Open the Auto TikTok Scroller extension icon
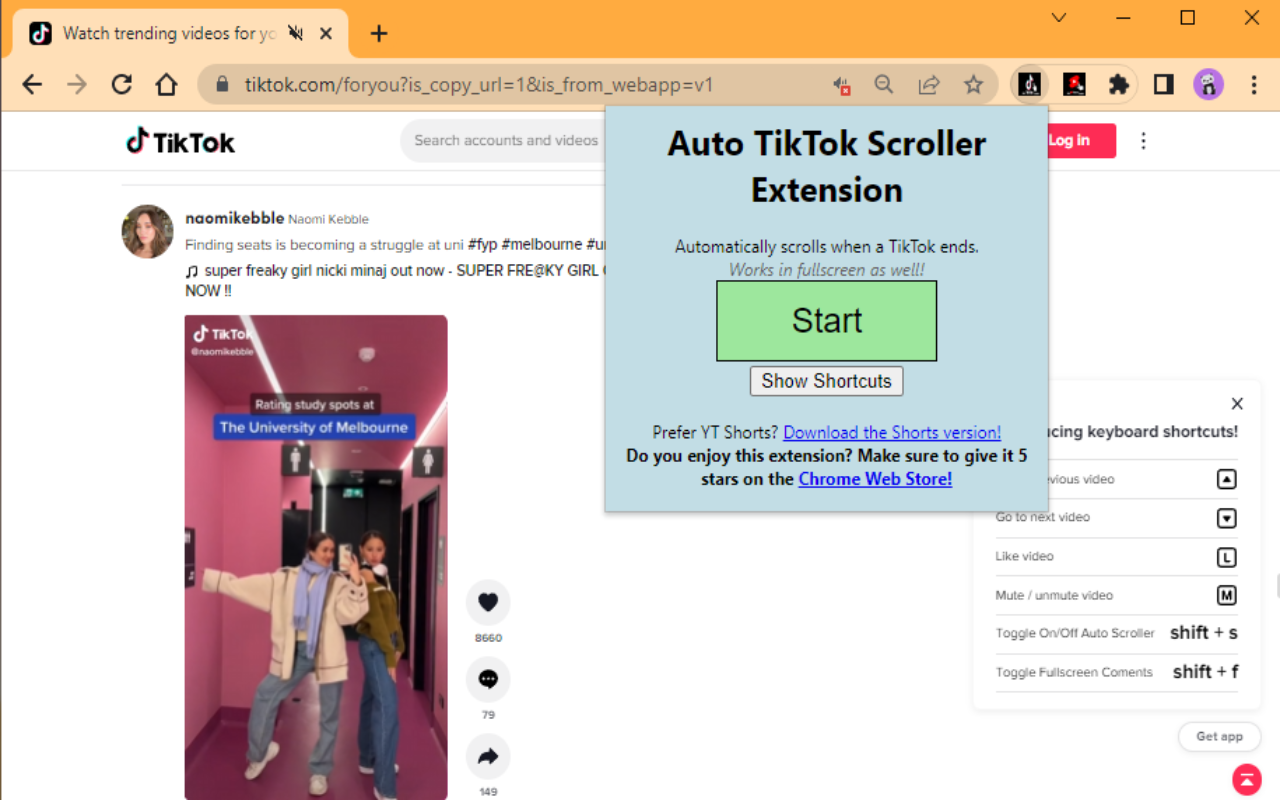 point(1030,85)
